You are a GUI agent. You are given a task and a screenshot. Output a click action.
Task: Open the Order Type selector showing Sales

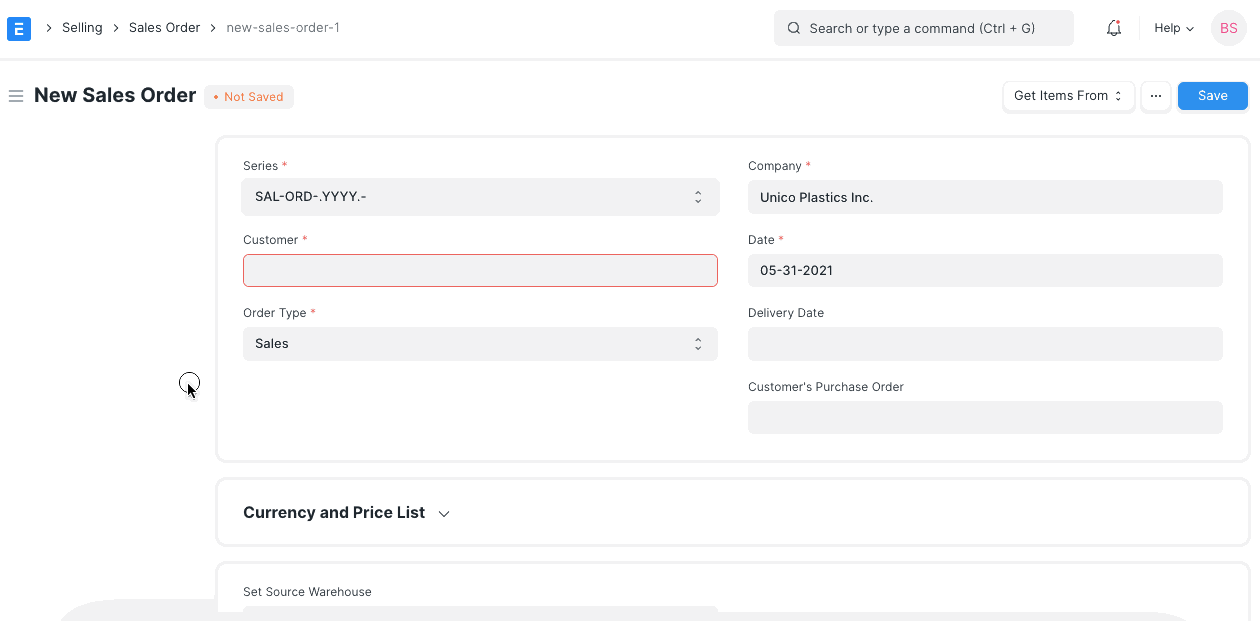click(x=480, y=343)
